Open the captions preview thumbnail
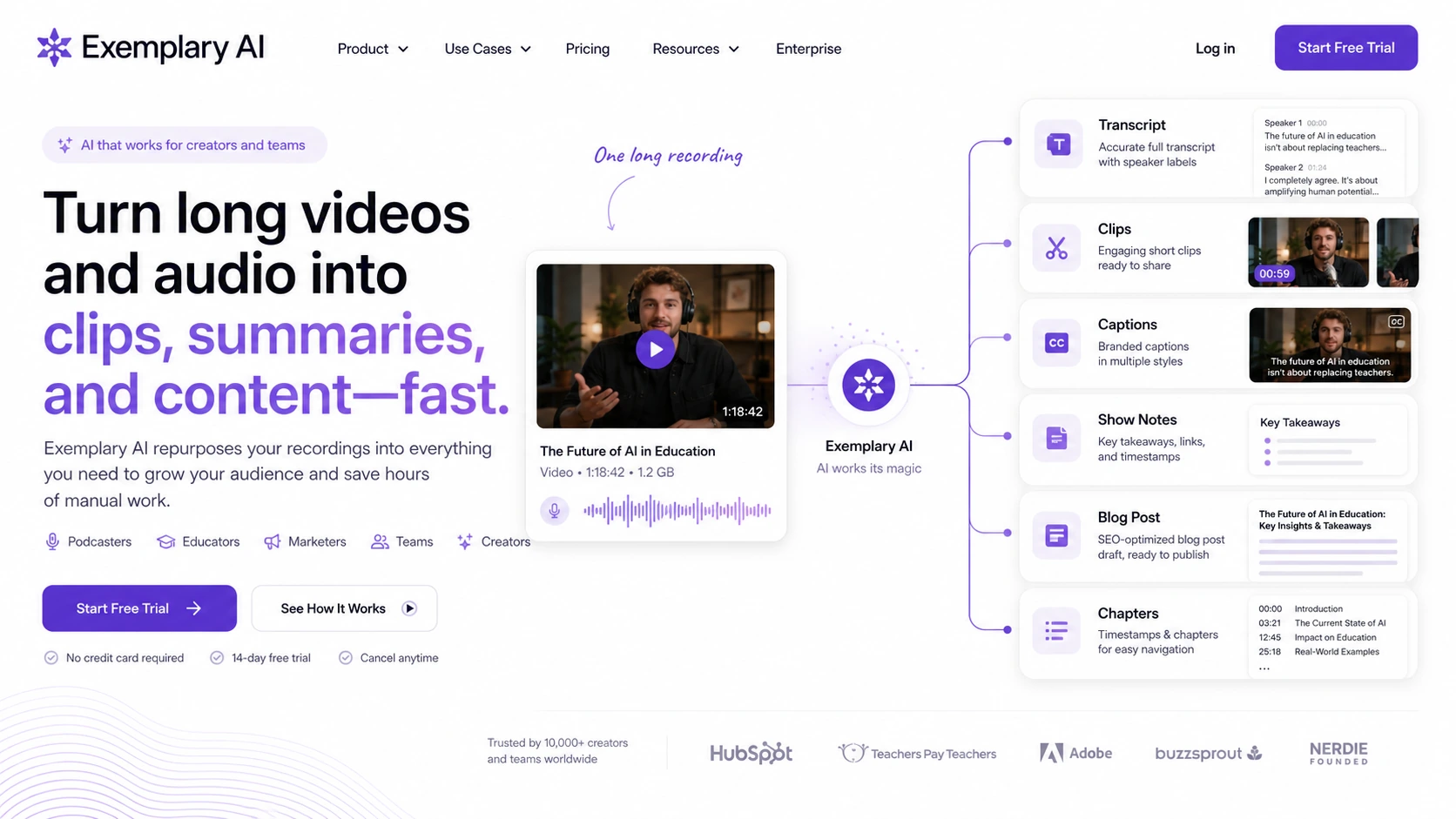Image resolution: width=1456 pixels, height=819 pixels. pyautogui.click(x=1330, y=345)
